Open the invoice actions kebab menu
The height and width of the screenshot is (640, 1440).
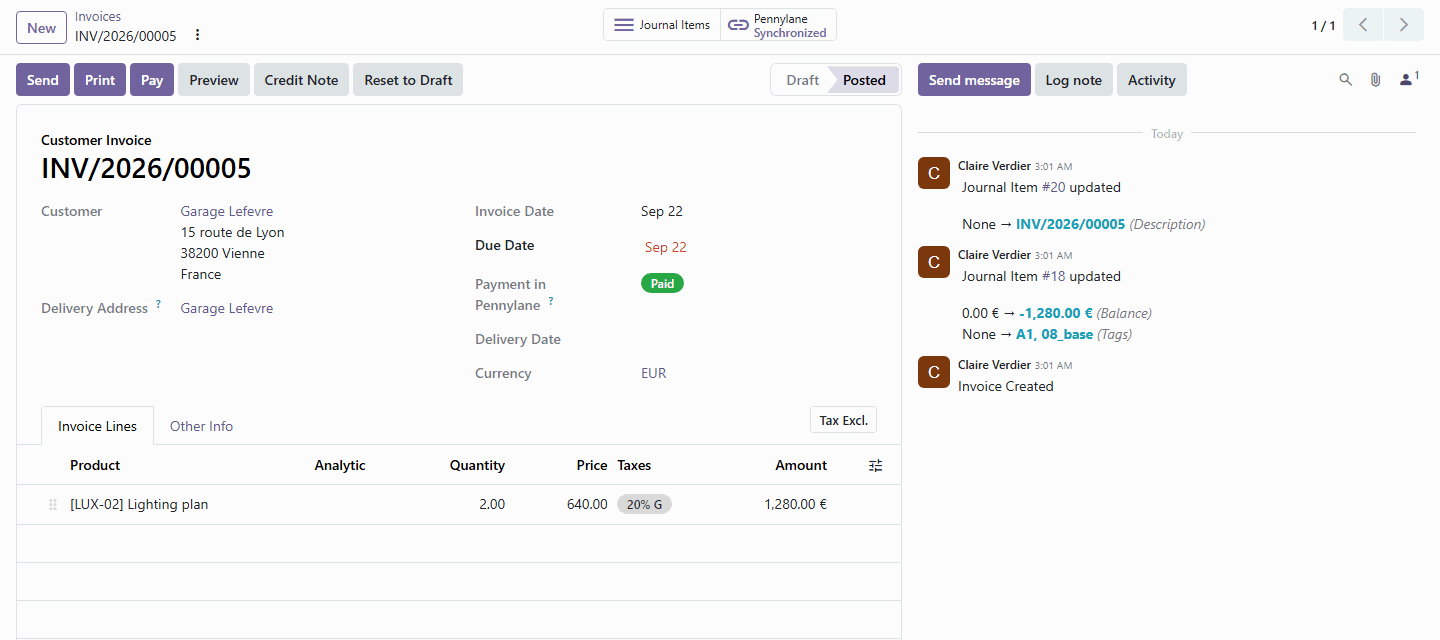[x=197, y=35]
